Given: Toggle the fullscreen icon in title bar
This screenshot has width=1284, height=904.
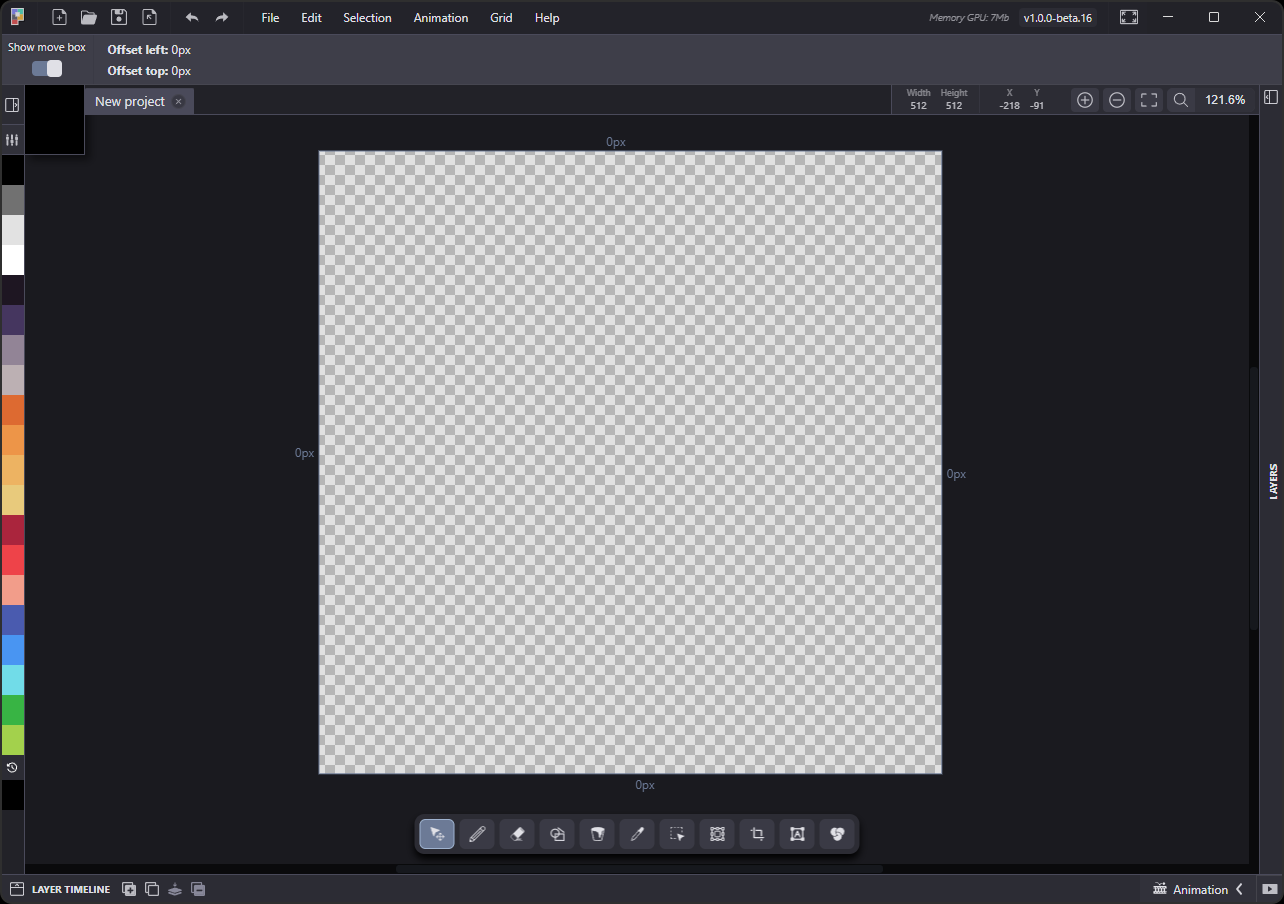Looking at the screenshot, I should click(1129, 17).
